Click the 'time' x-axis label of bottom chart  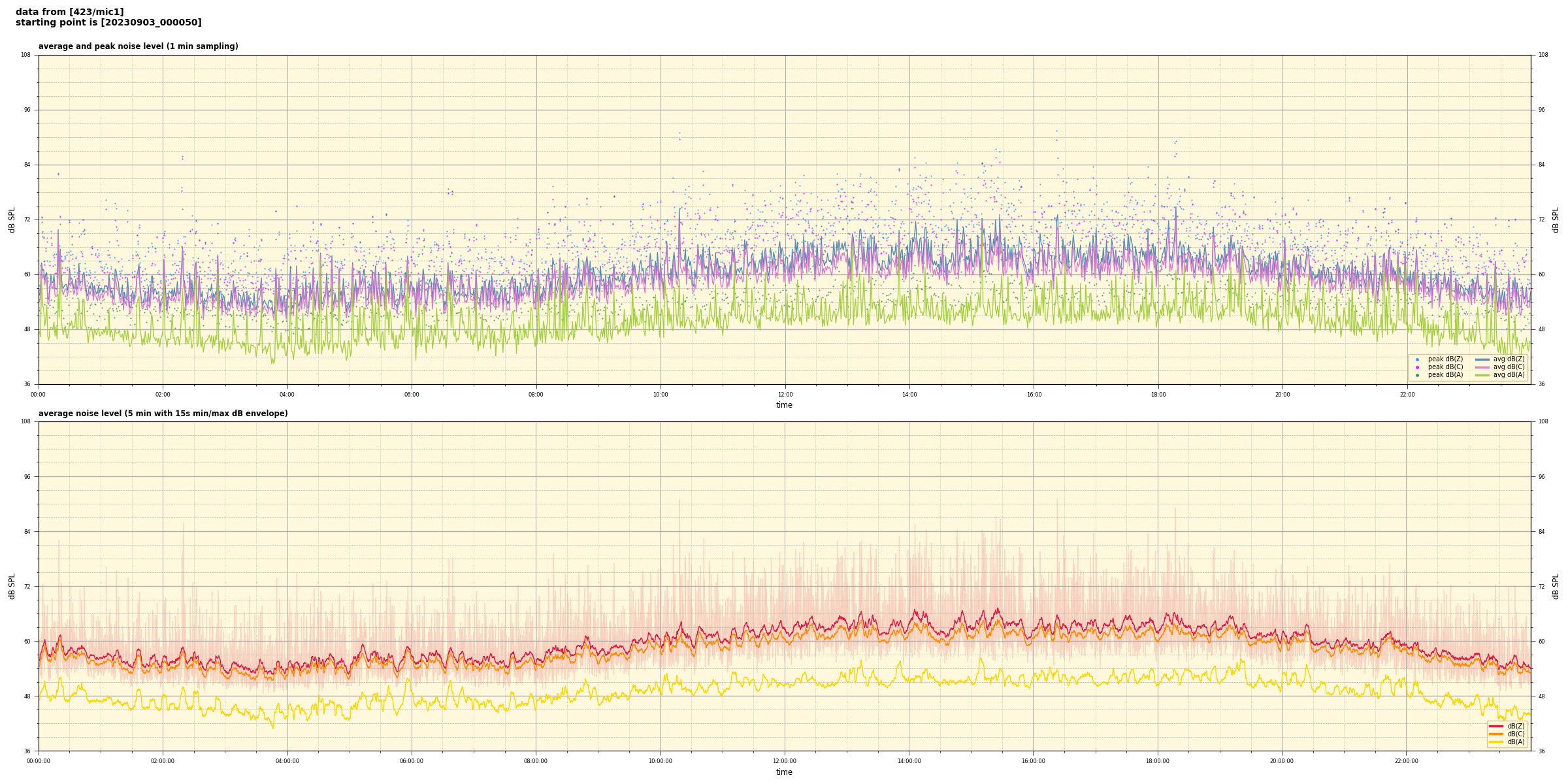coord(784,772)
